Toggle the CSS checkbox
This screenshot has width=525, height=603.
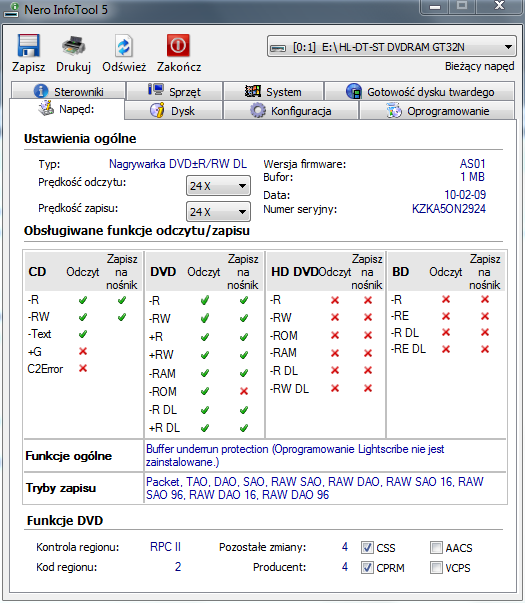(x=367, y=547)
